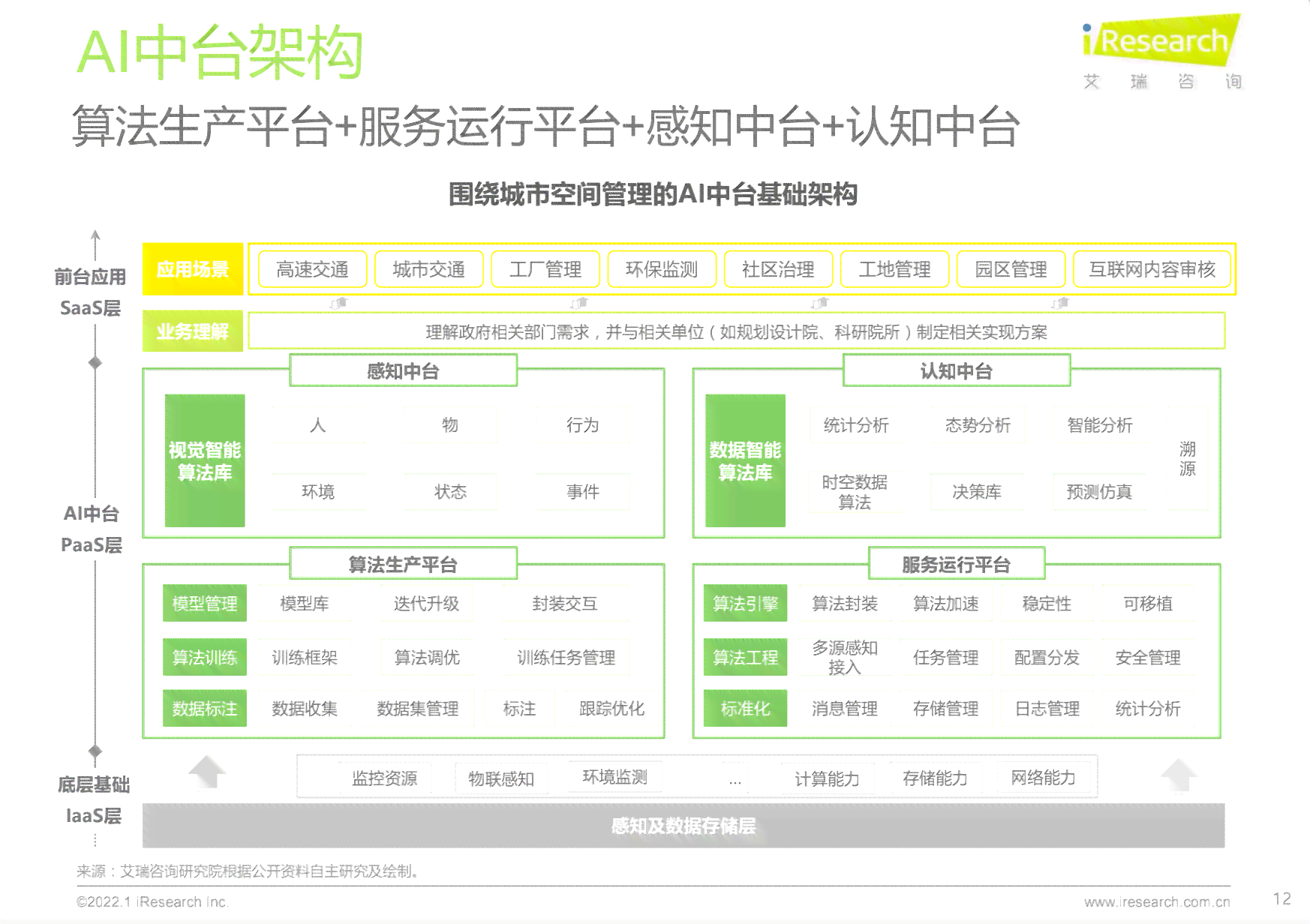Click the 存储能力 item
This screenshot has width=1310, height=924.
tap(935, 778)
